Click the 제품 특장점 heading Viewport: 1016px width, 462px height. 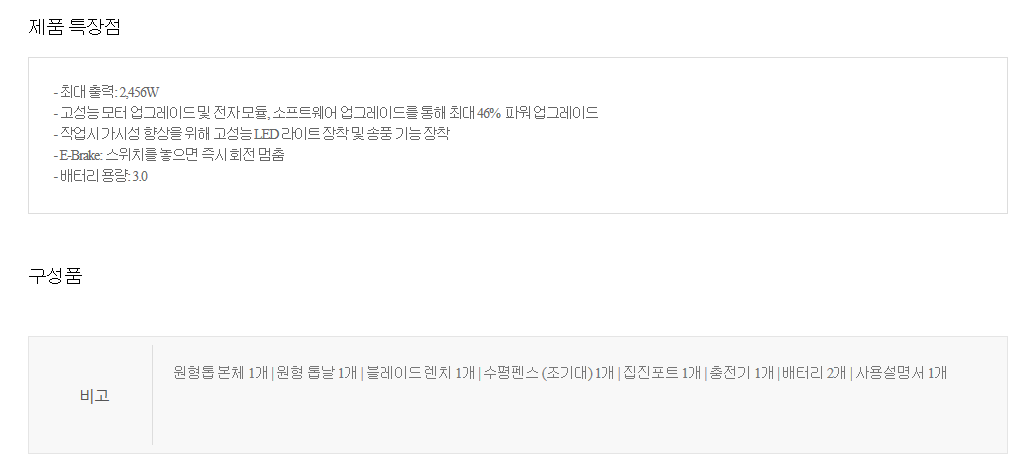74,27
